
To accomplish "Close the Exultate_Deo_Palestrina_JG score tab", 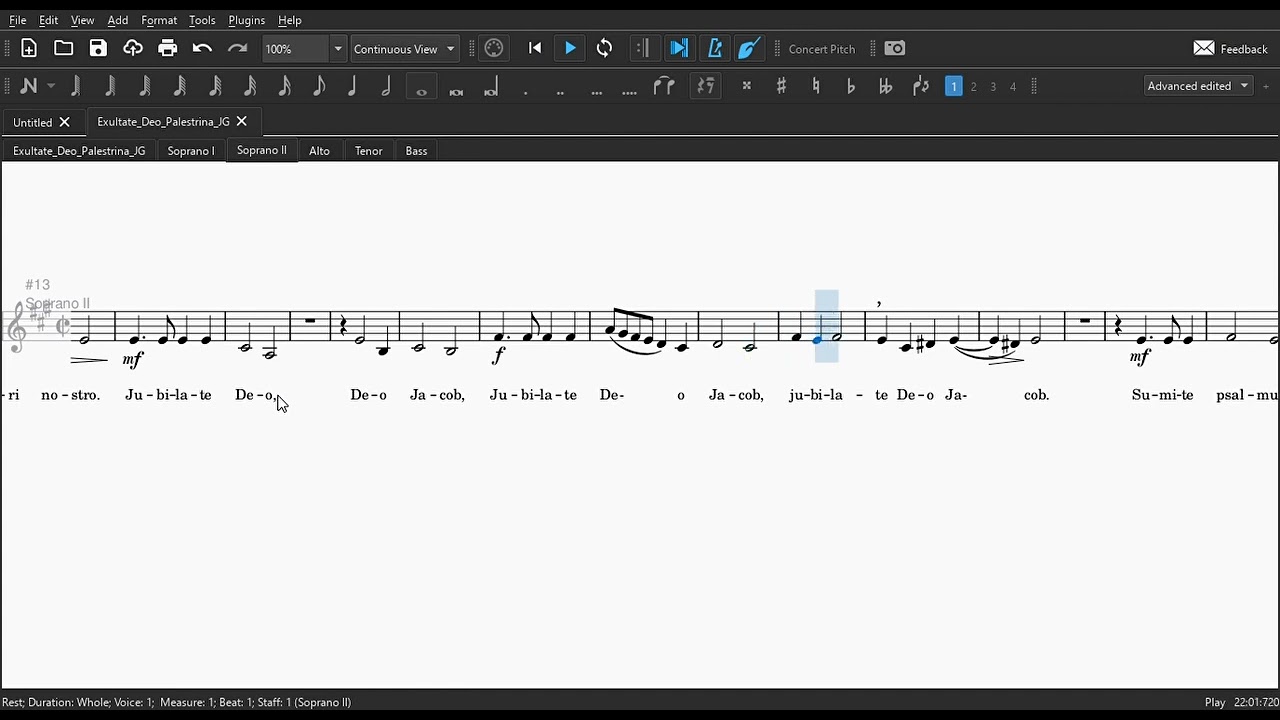I will 241,121.
